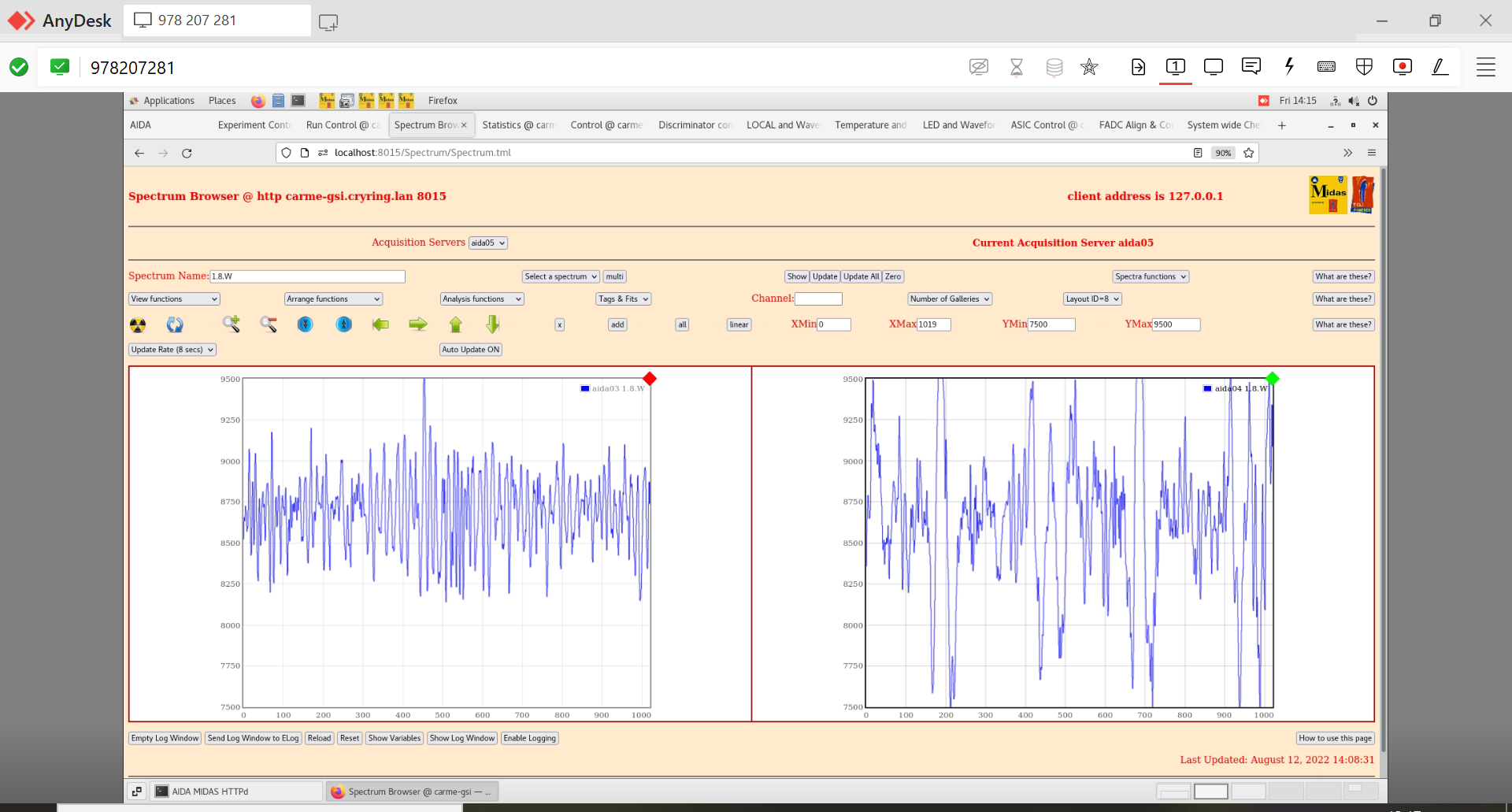Start AnyDesk session recording icon
Screen dimensions: 1512x812
1403,67
